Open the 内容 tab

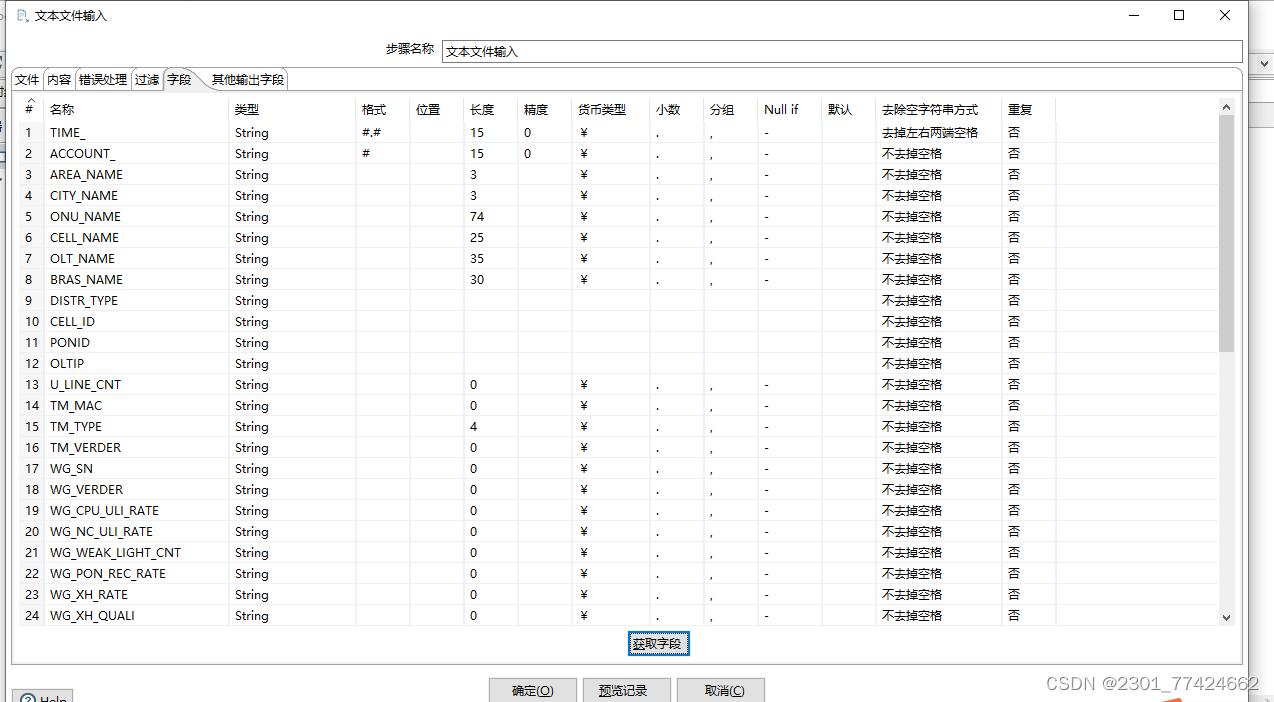[58, 78]
